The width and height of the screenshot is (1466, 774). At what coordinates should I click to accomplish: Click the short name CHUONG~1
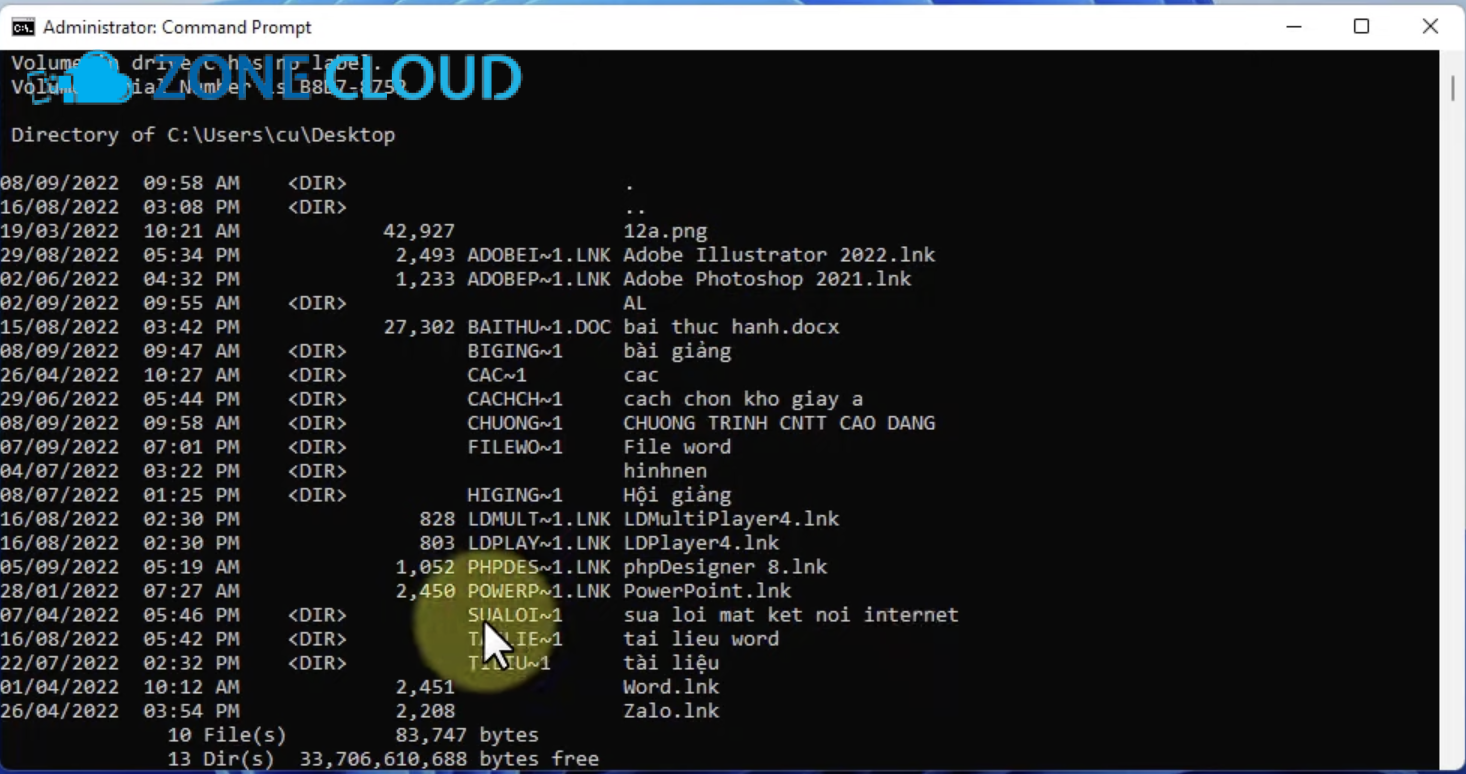pos(515,423)
